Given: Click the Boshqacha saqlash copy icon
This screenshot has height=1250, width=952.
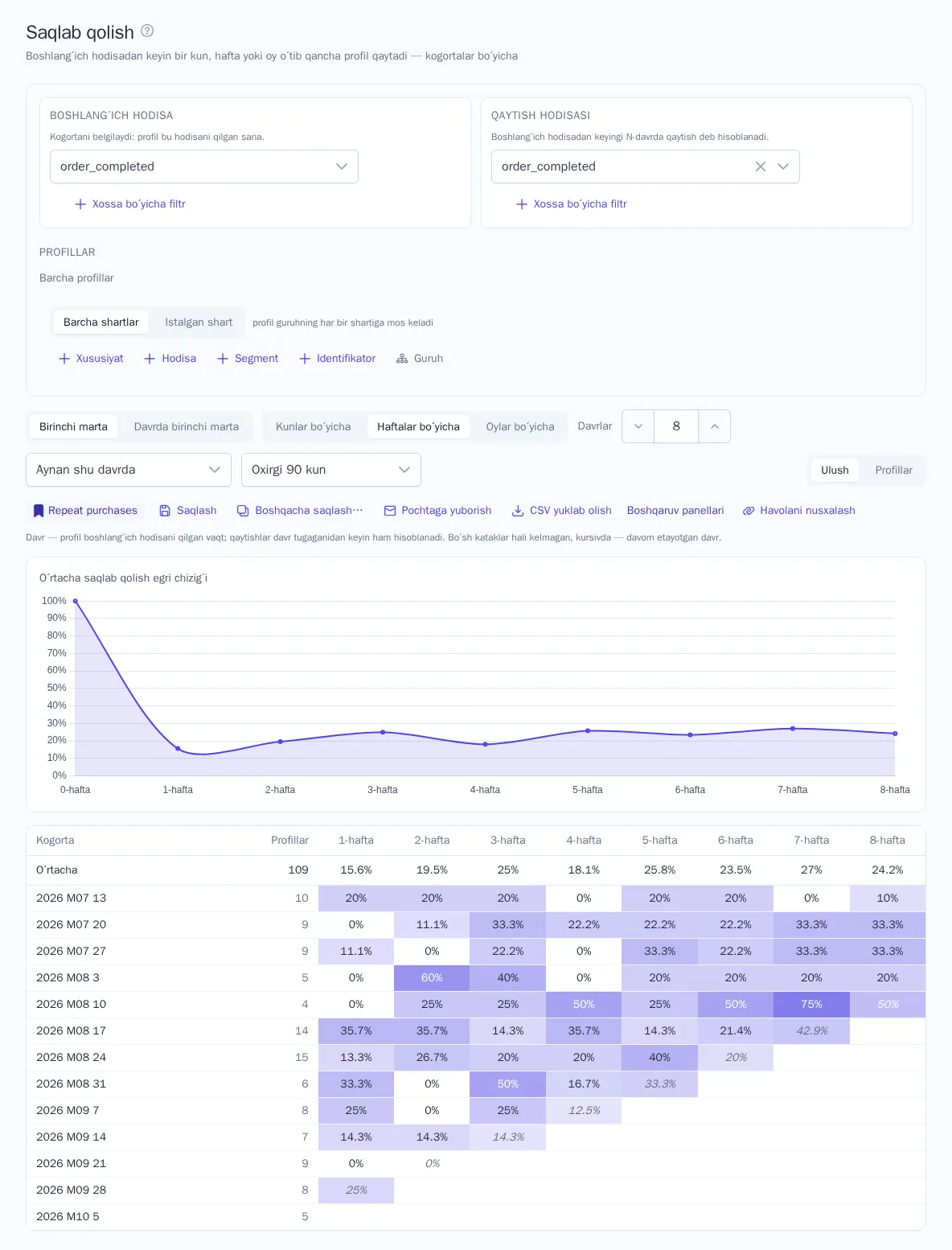Looking at the screenshot, I should [x=243, y=511].
